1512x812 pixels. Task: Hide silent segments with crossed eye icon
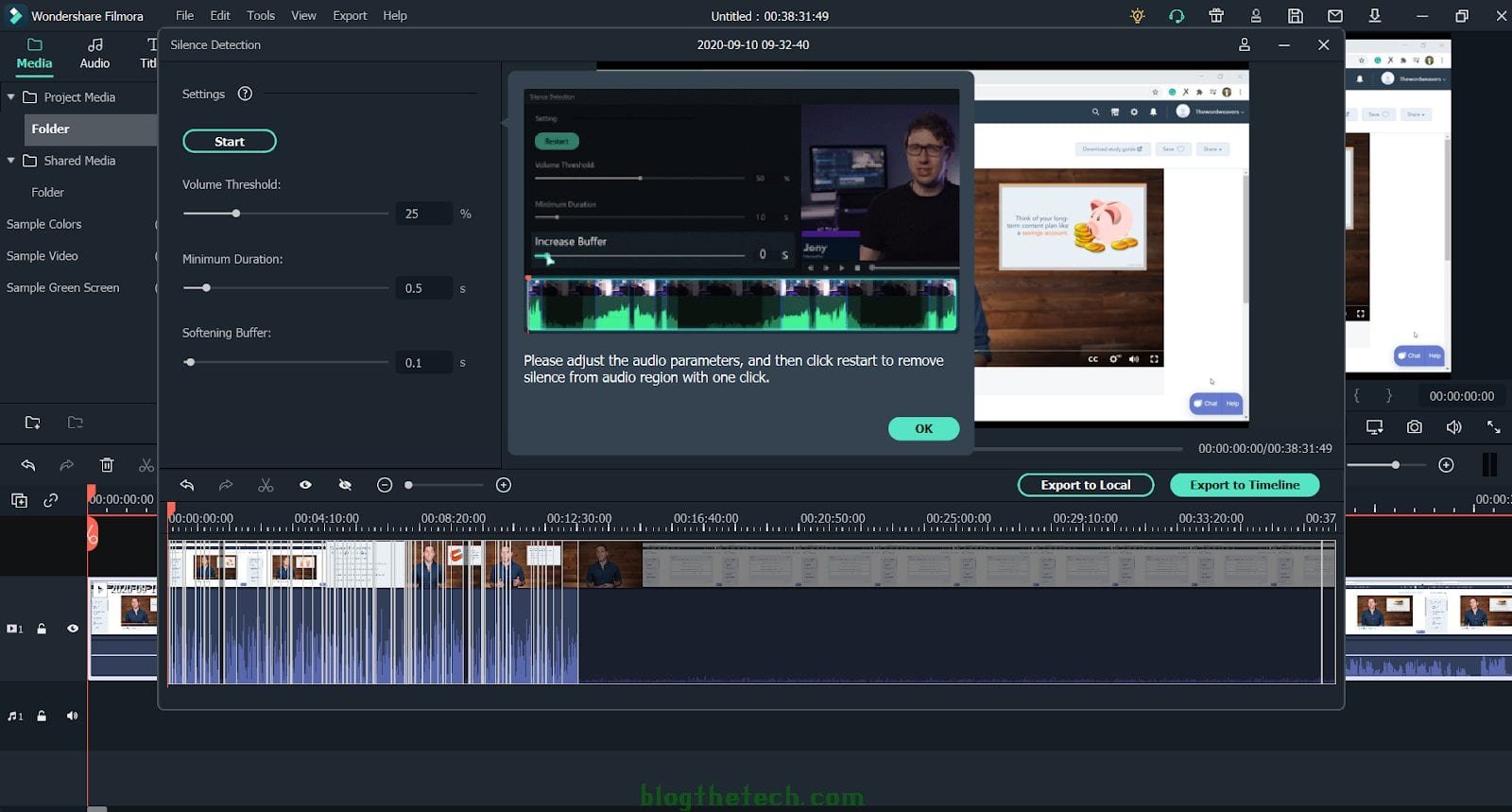coord(345,485)
